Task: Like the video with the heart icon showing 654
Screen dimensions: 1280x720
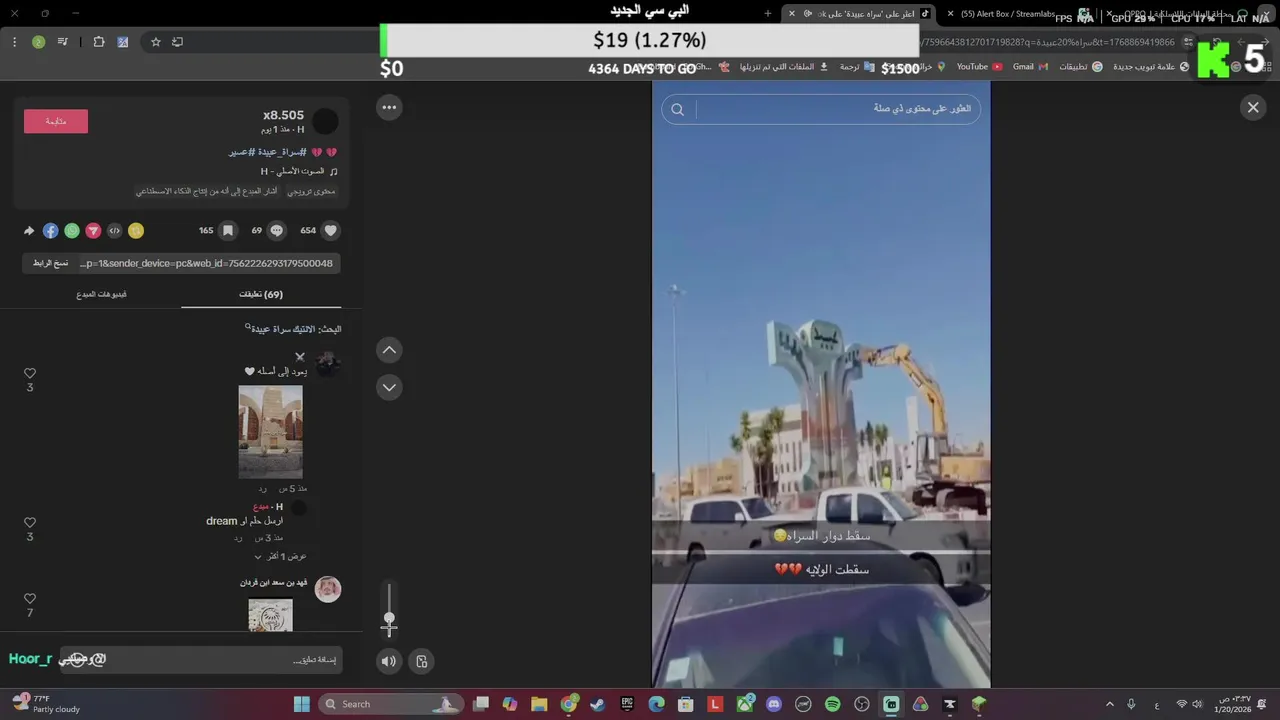Action: point(331,230)
